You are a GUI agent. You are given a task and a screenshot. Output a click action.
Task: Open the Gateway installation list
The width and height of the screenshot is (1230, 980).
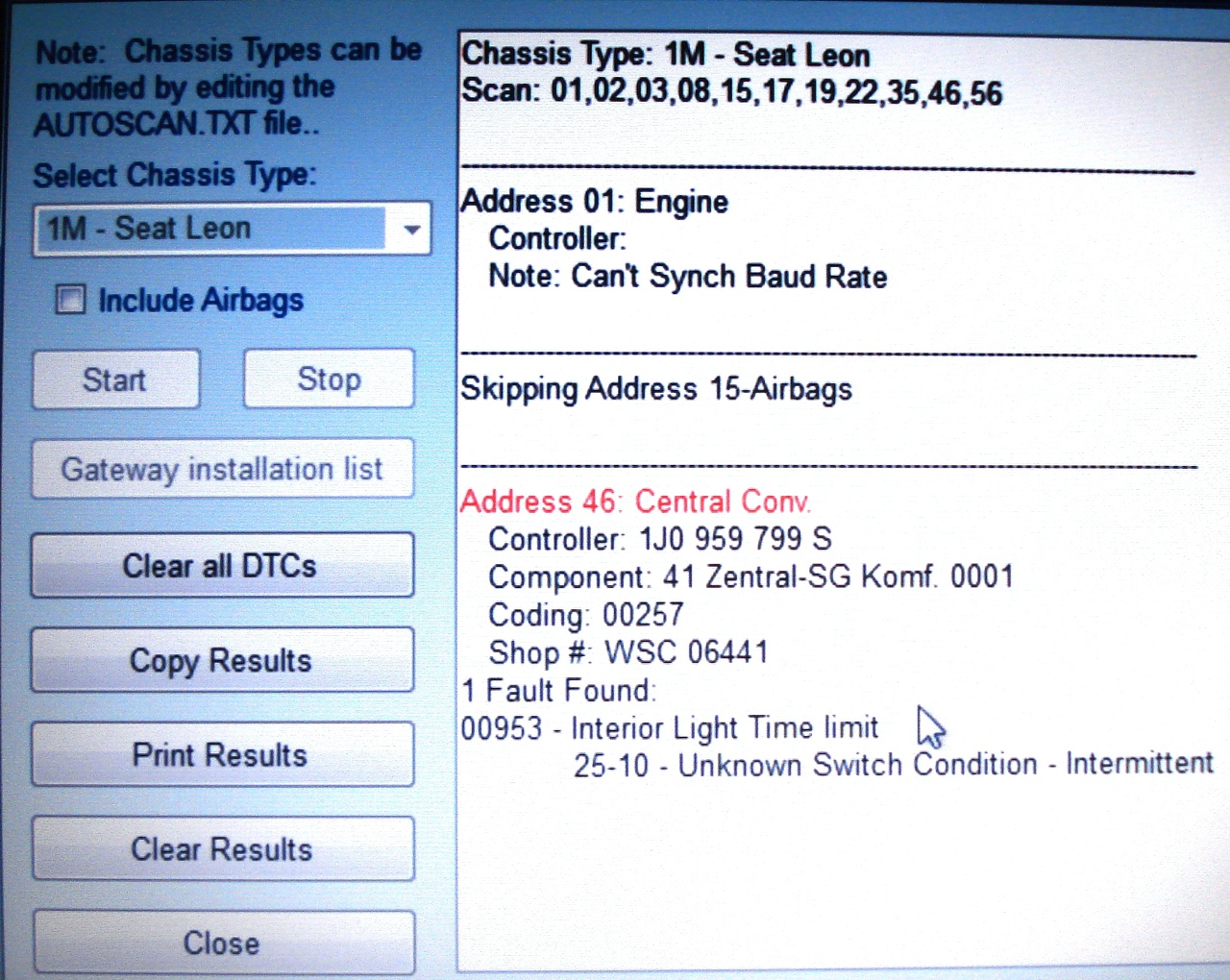(x=223, y=469)
